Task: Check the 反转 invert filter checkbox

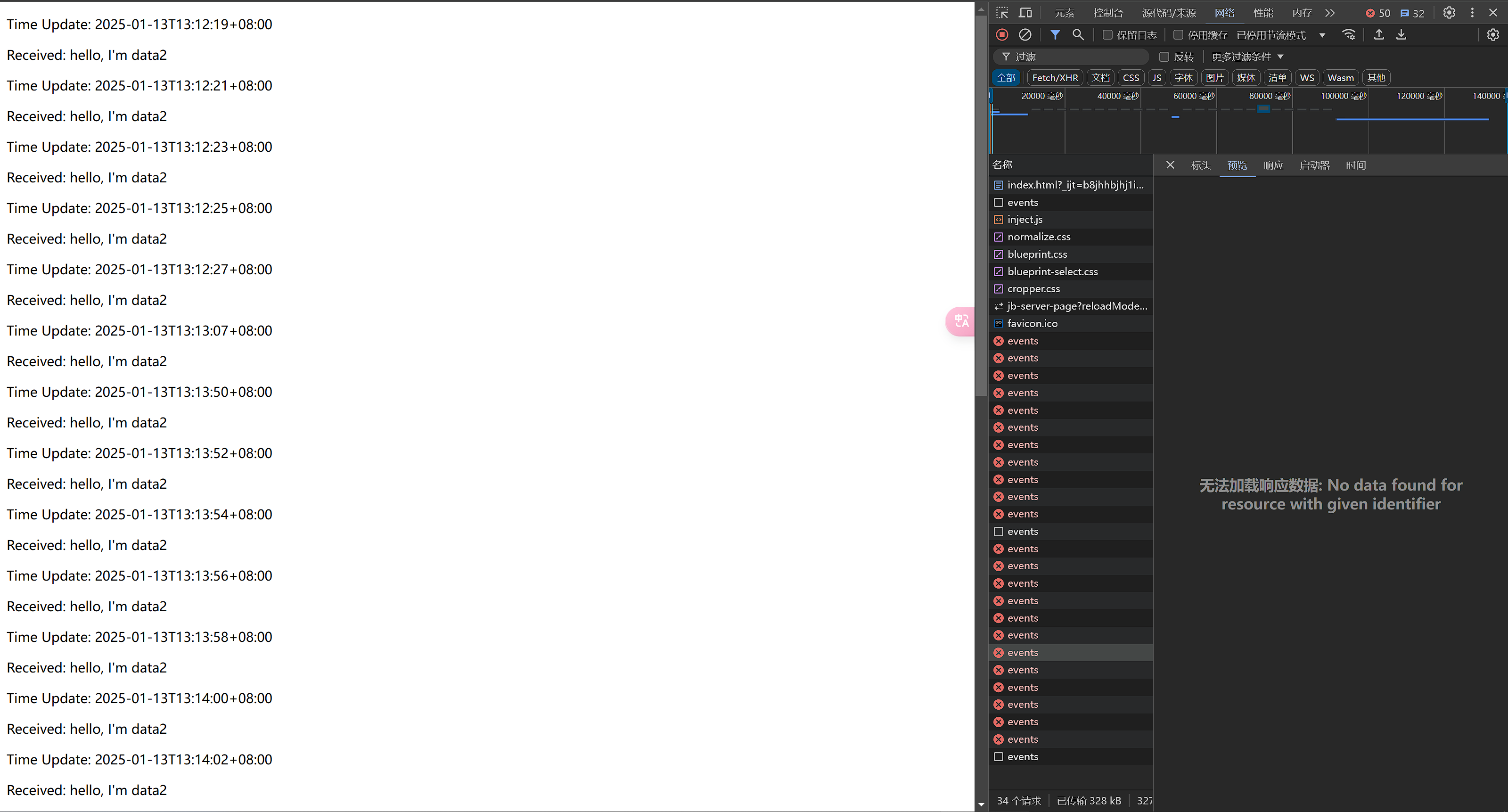Action: (1164, 57)
